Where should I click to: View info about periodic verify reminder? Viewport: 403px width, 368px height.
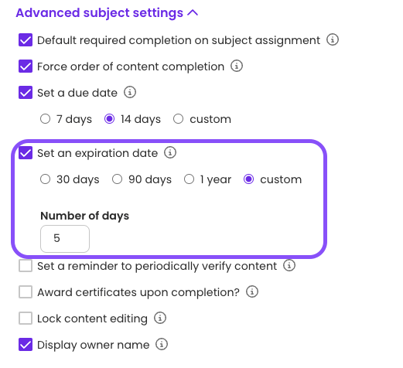pyautogui.click(x=289, y=265)
